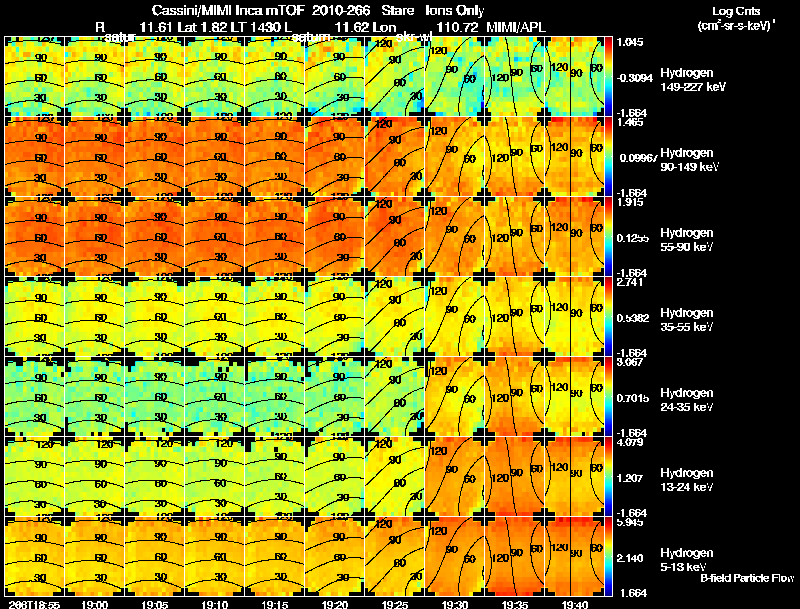Click the 110.72 longitude value

458,27
